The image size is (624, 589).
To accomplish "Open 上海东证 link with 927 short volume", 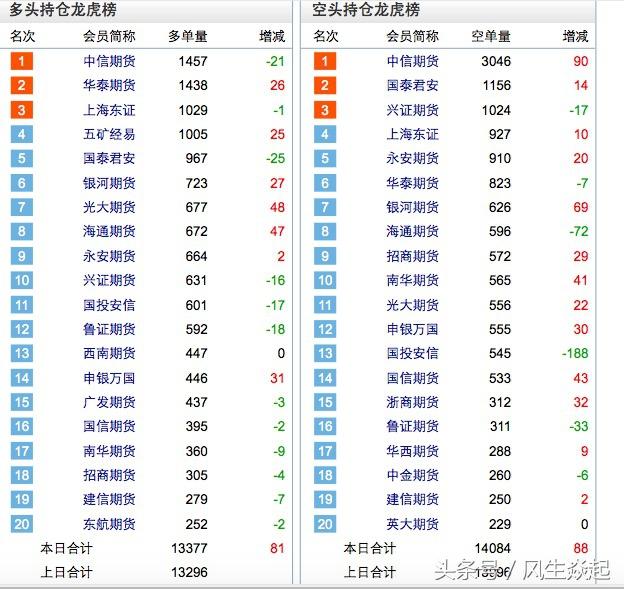I will click(x=412, y=134).
